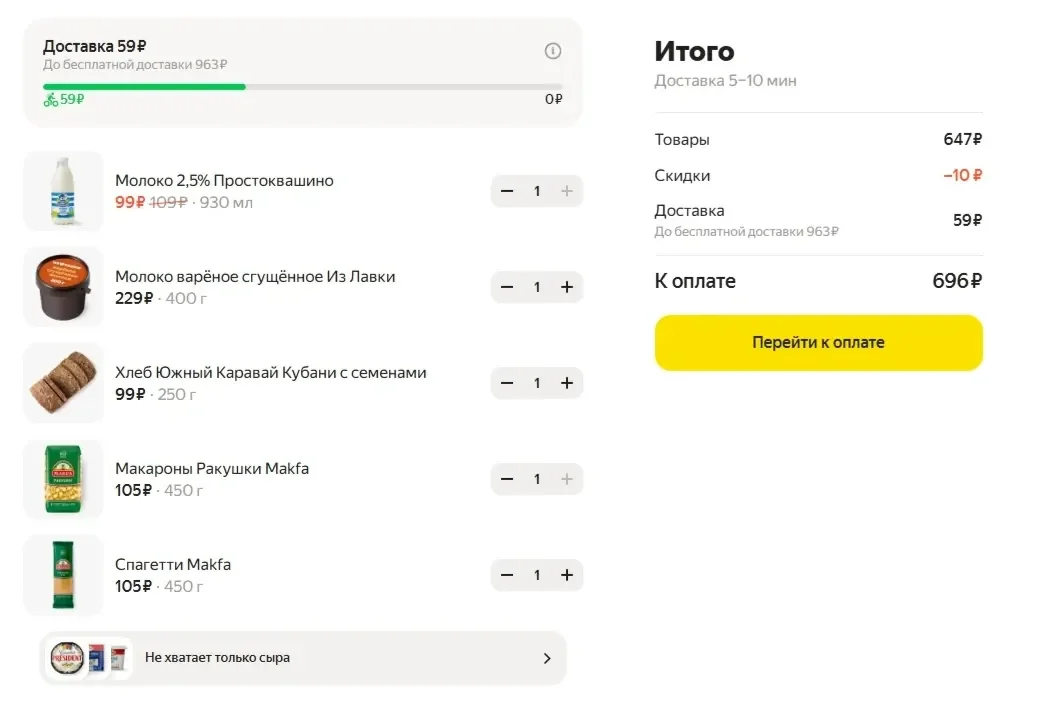The height and width of the screenshot is (722, 1049).
Task: Click the 'Итого' heading
Action: point(694,51)
